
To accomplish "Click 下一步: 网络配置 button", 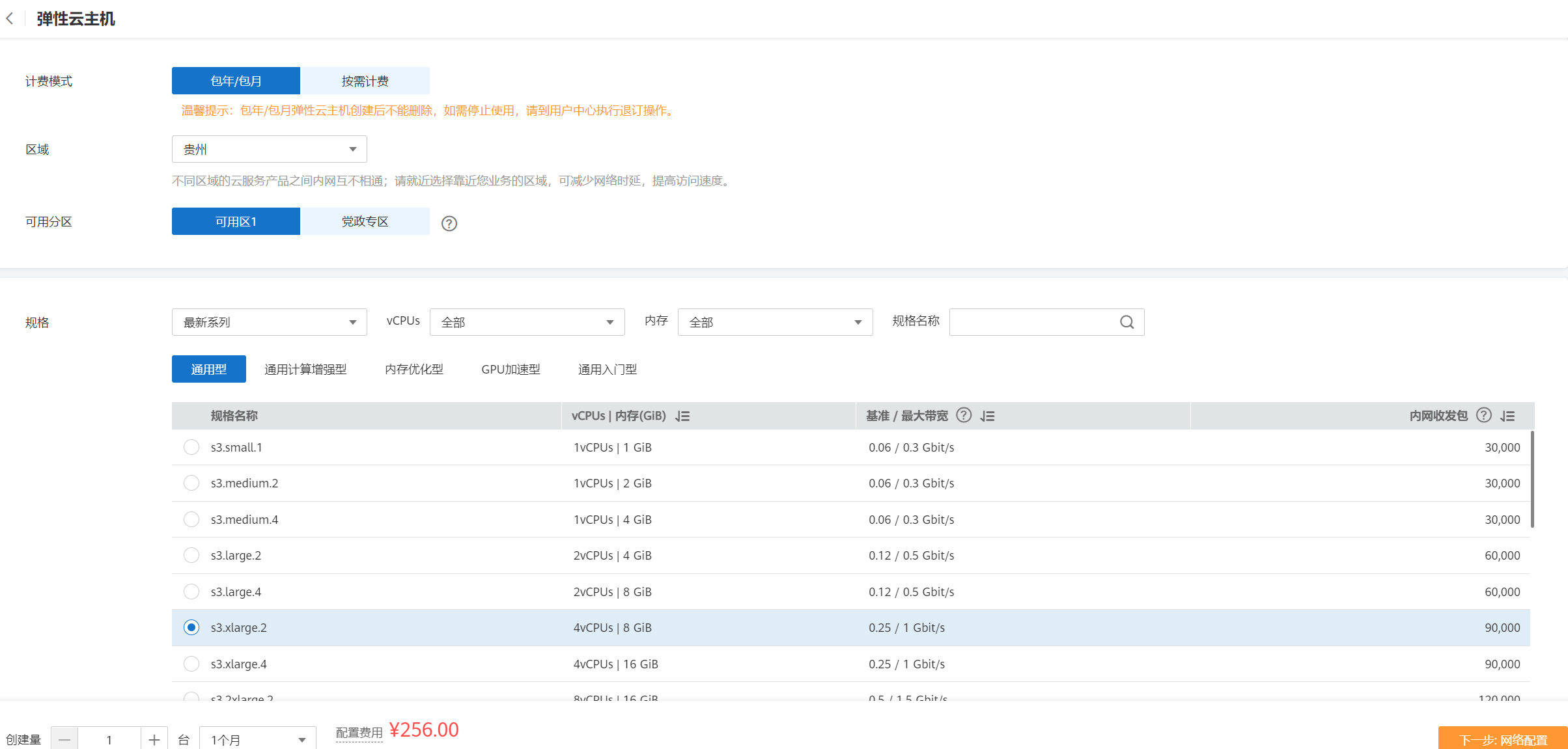I will (1502, 739).
